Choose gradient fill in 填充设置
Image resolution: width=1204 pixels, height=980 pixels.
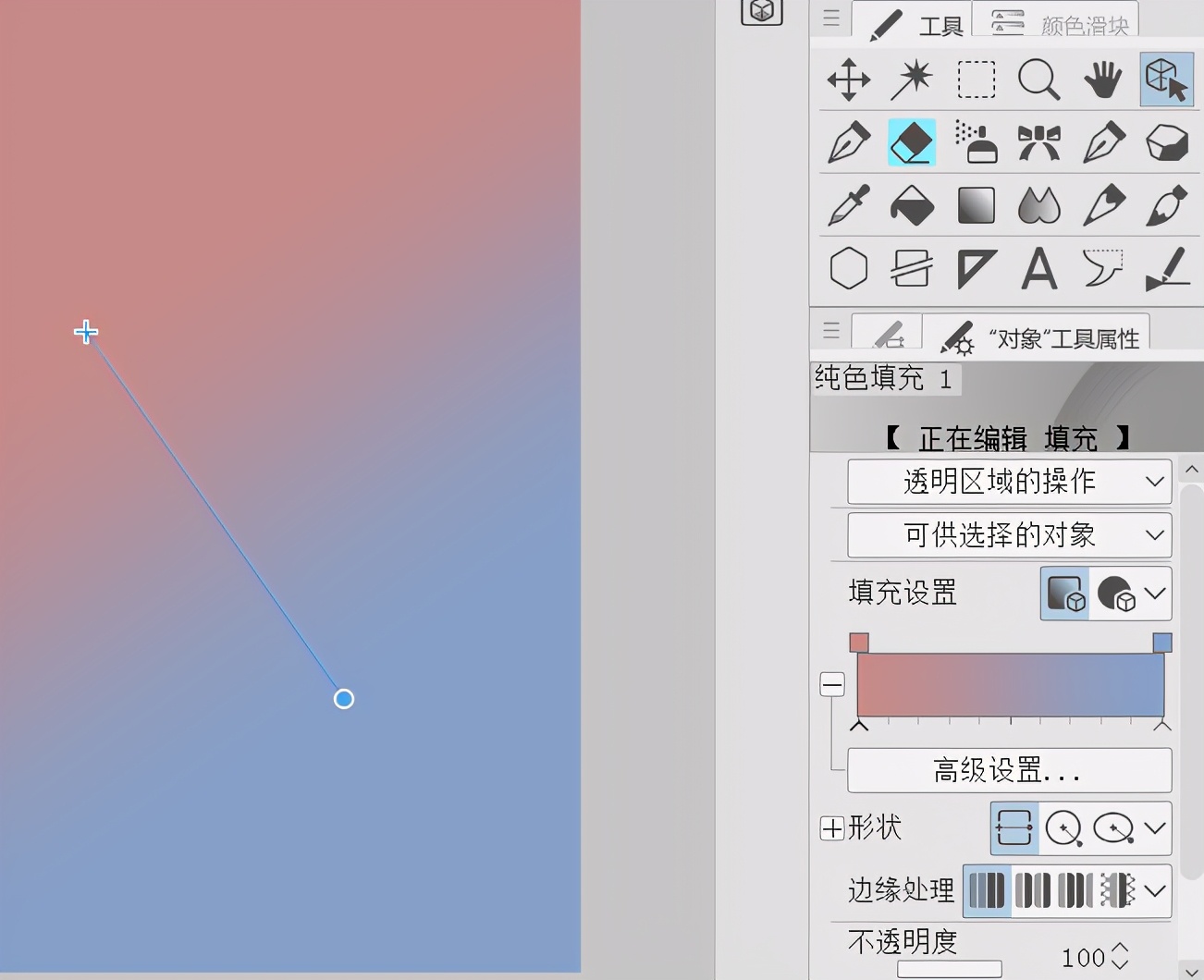click(x=1065, y=594)
